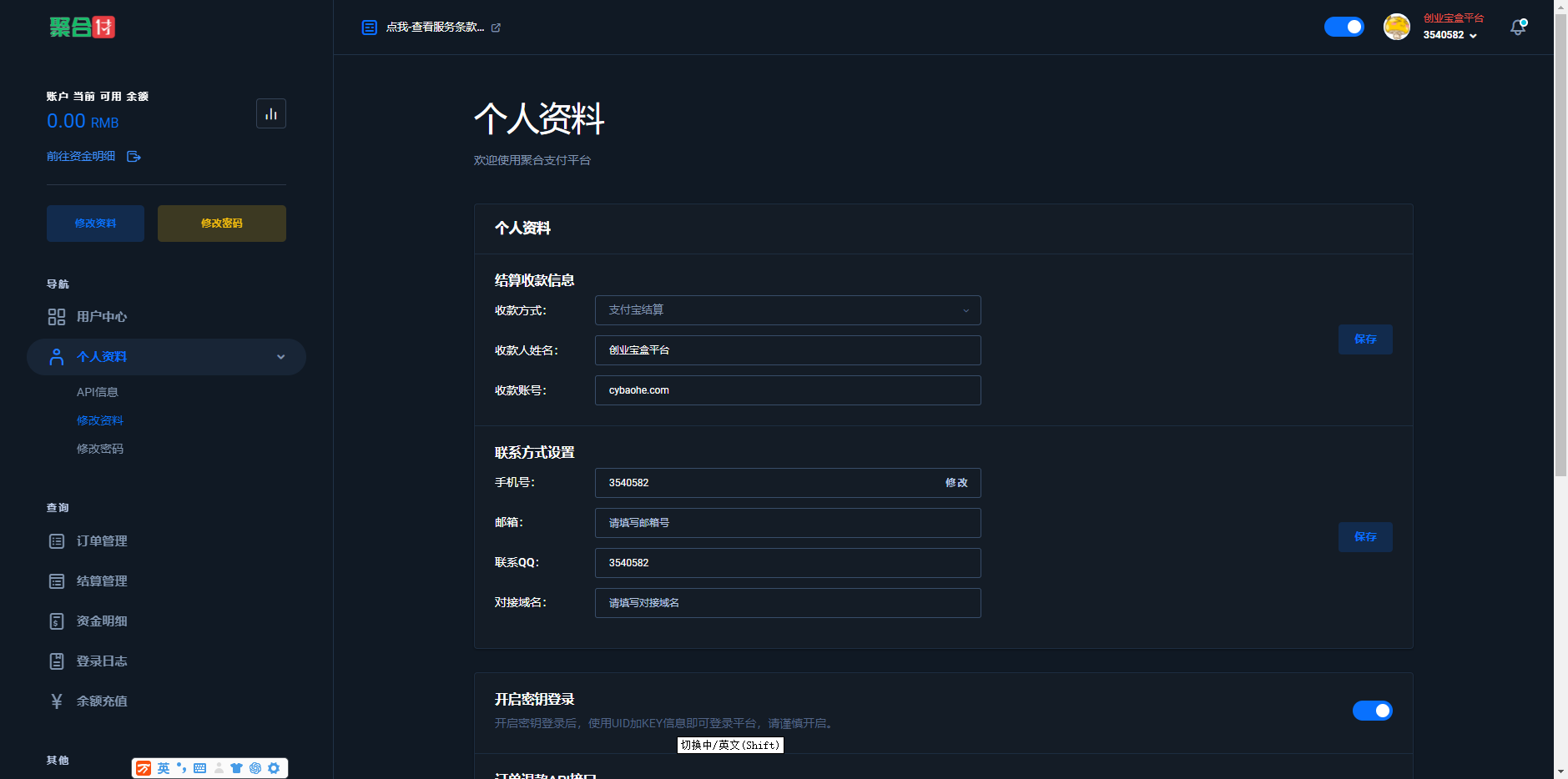Image resolution: width=1568 pixels, height=779 pixels.
Task: Open the 收款方式 payment method dropdown
Action: click(786, 309)
